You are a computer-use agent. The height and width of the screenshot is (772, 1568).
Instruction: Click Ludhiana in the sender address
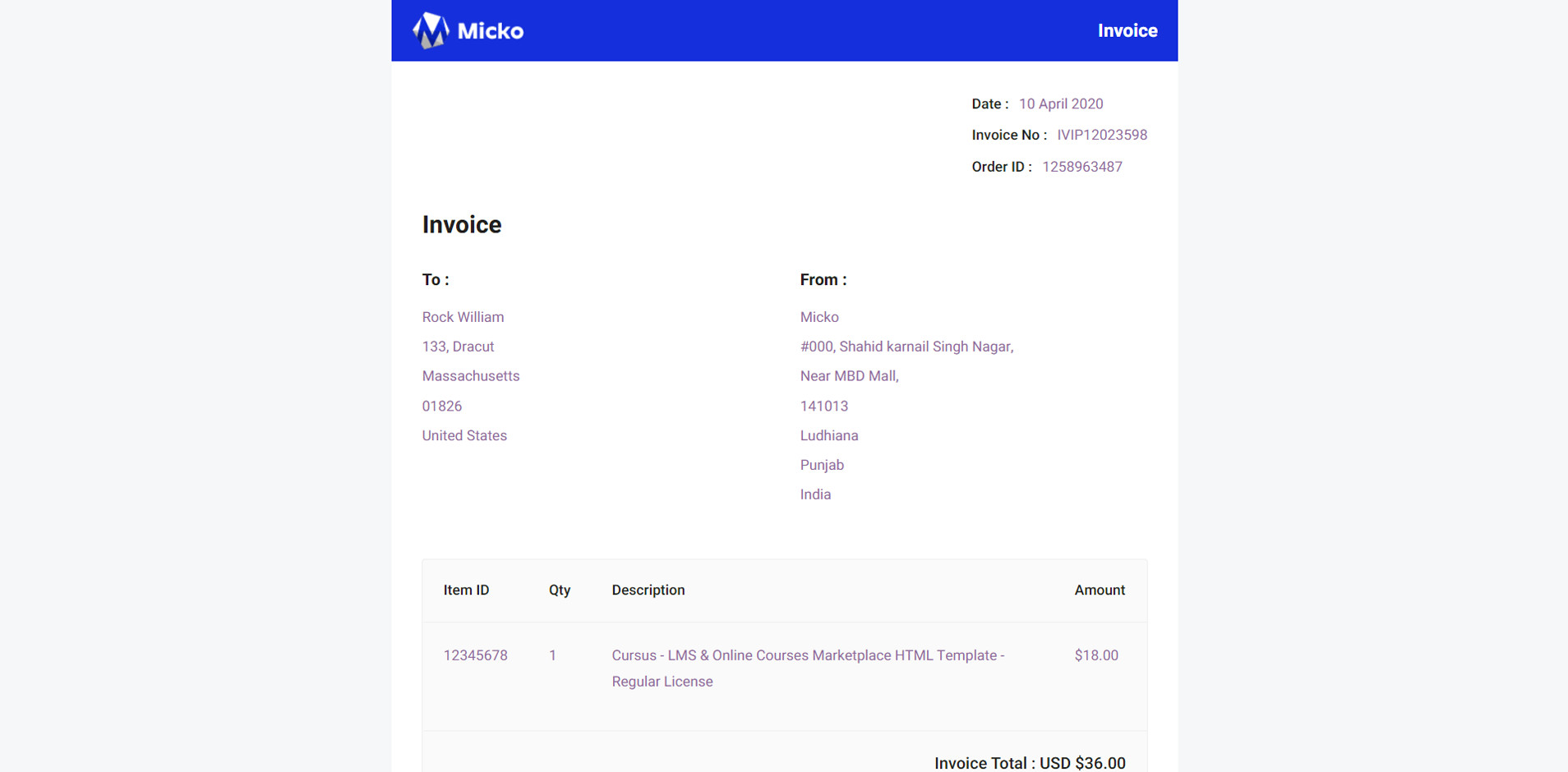click(828, 436)
